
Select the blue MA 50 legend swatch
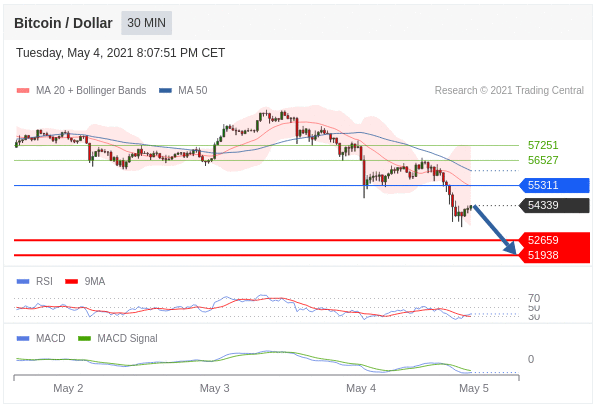click(x=165, y=91)
